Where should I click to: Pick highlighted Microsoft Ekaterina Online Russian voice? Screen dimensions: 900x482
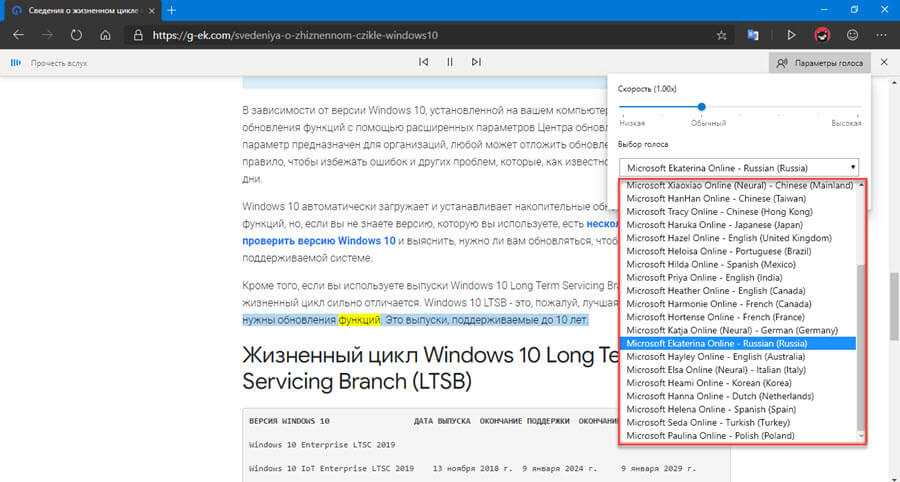coord(738,344)
